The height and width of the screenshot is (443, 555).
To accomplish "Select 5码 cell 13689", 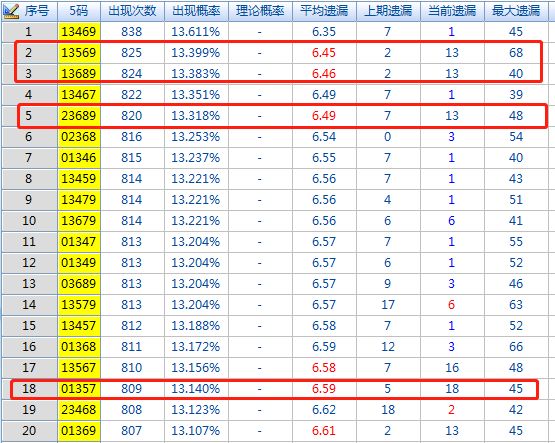I will click(79, 74).
